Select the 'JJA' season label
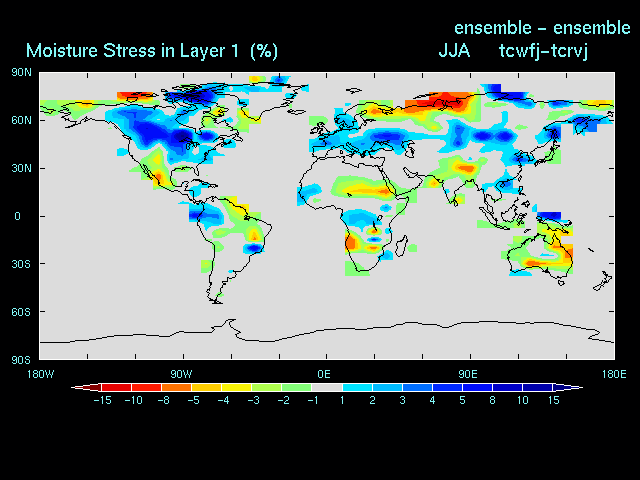 [454, 51]
